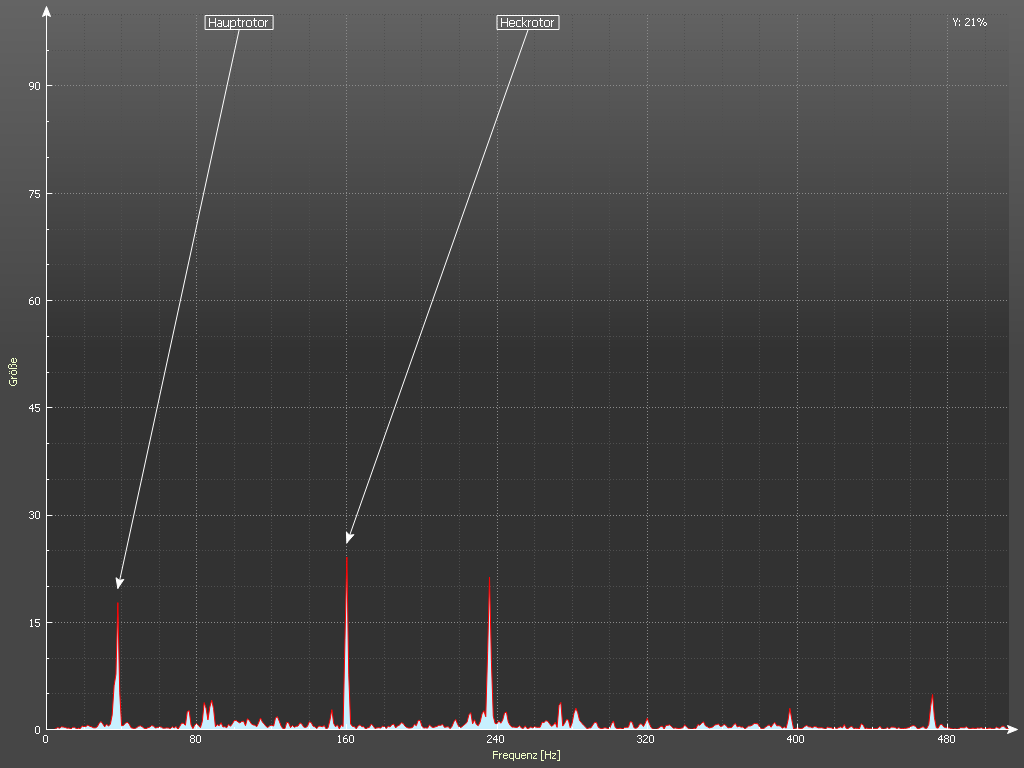Screen dimensions: 1024x768
Task: Click the arrowhead of the Heckrotor annotation
Action: [349, 539]
